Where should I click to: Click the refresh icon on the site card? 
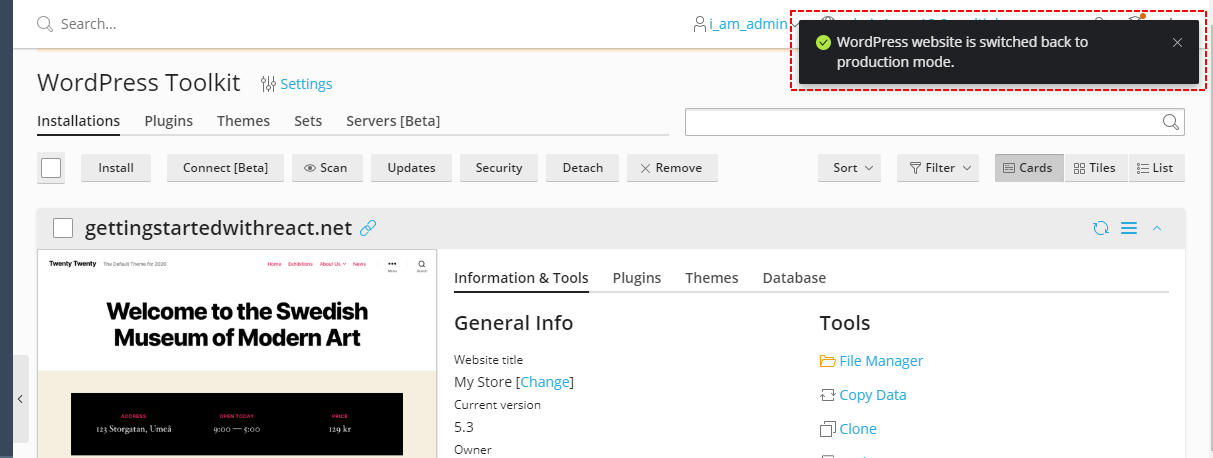pyautogui.click(x=1101, y=228)
